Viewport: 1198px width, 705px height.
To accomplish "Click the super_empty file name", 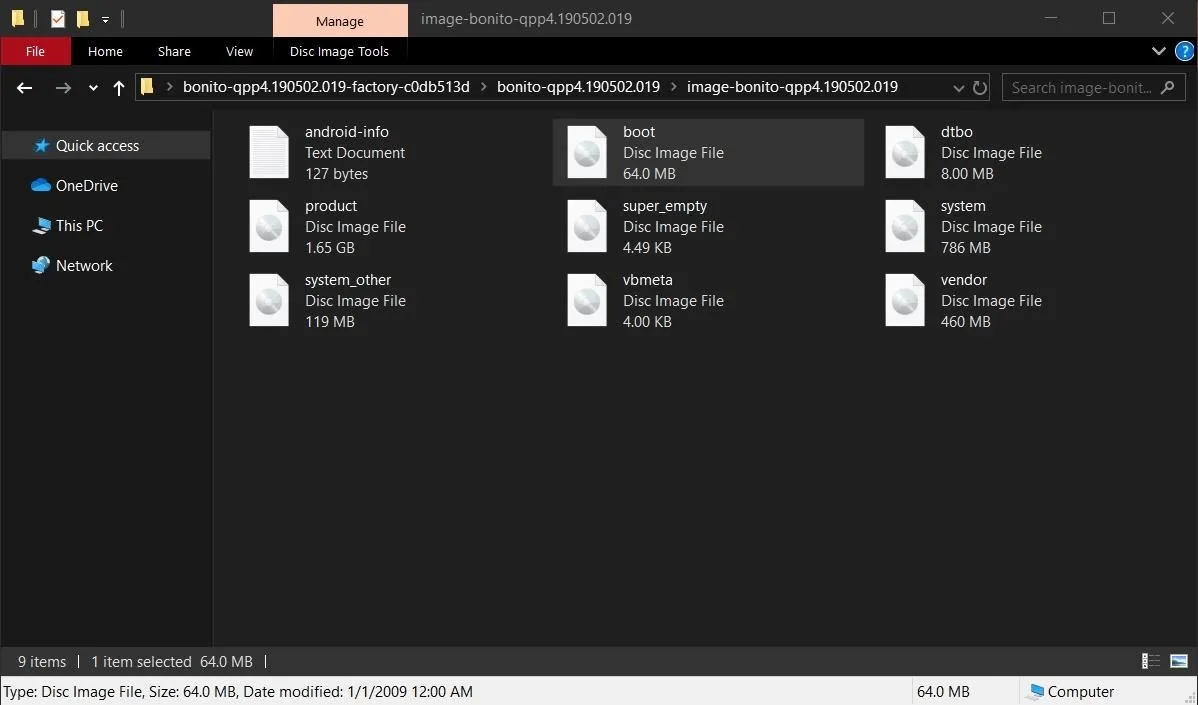I will (x=665, y=205).
